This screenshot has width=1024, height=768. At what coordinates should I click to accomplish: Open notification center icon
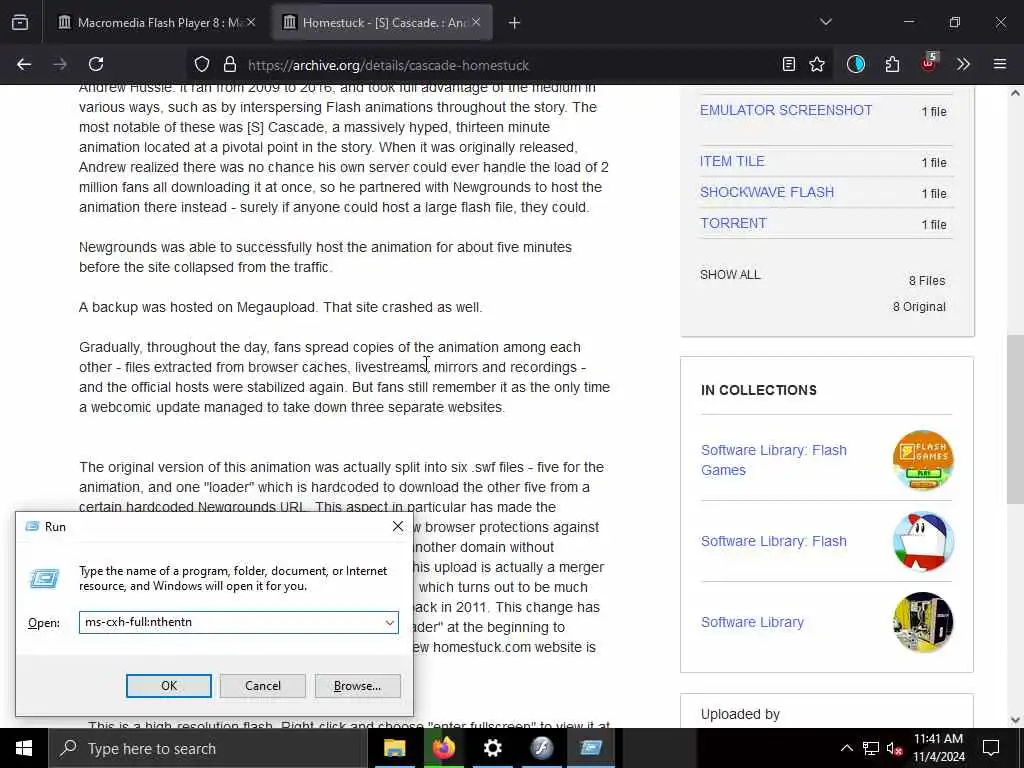click(991, 748)
